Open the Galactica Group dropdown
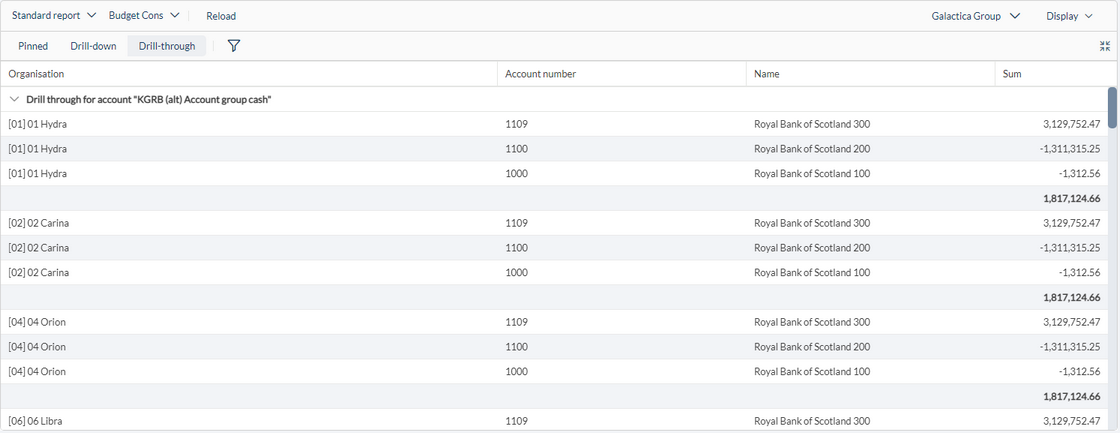Screen dimensions: 1120x433 [976, 16]
